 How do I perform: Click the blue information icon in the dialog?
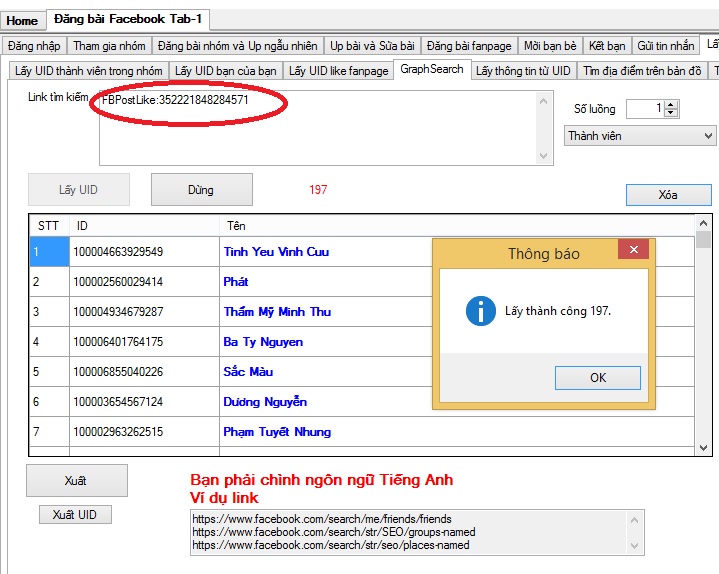click(x=481, y=311)
